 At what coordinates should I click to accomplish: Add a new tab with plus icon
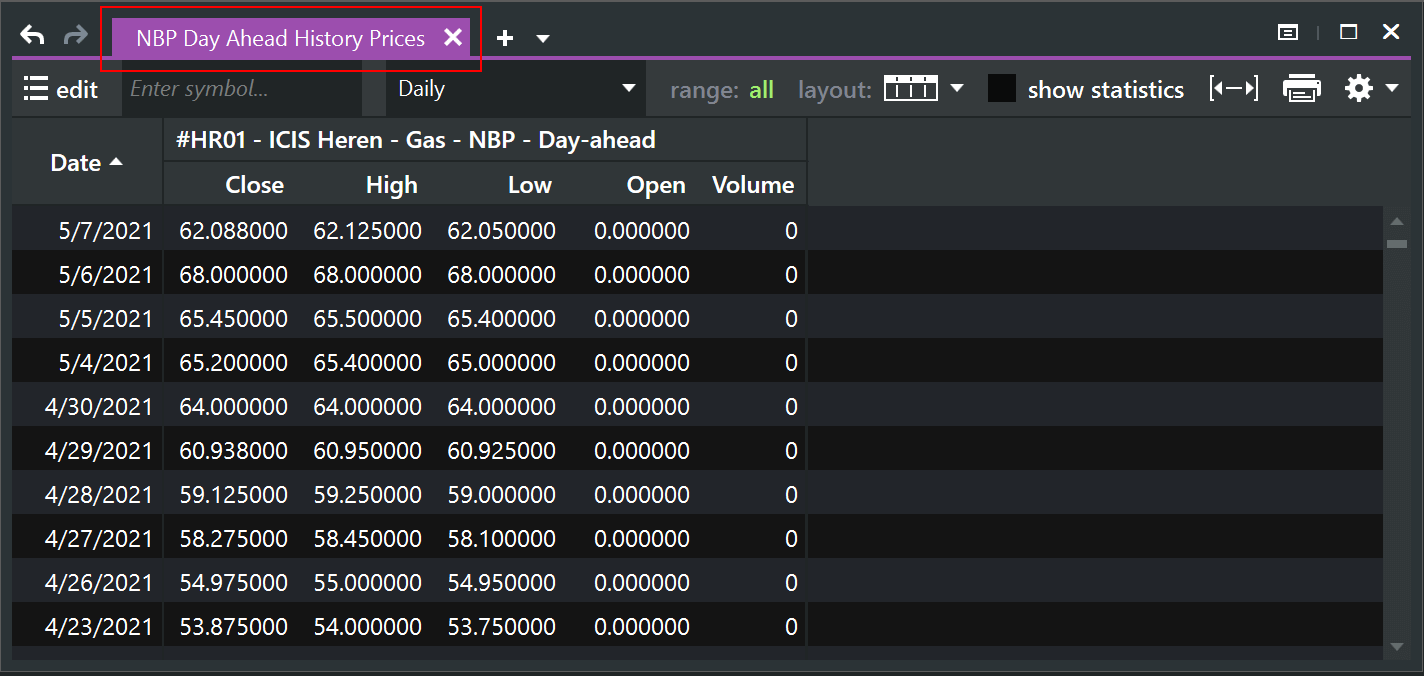click(505, 38)
